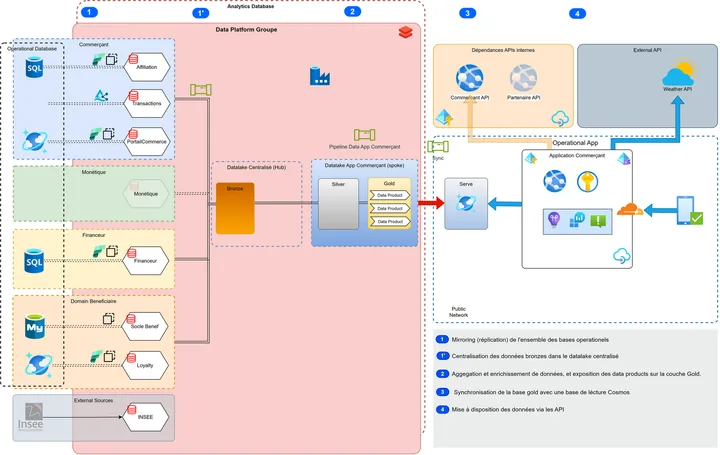Select the Commerçant API globe icon
720x455 pixels.
tap(469, 78)
